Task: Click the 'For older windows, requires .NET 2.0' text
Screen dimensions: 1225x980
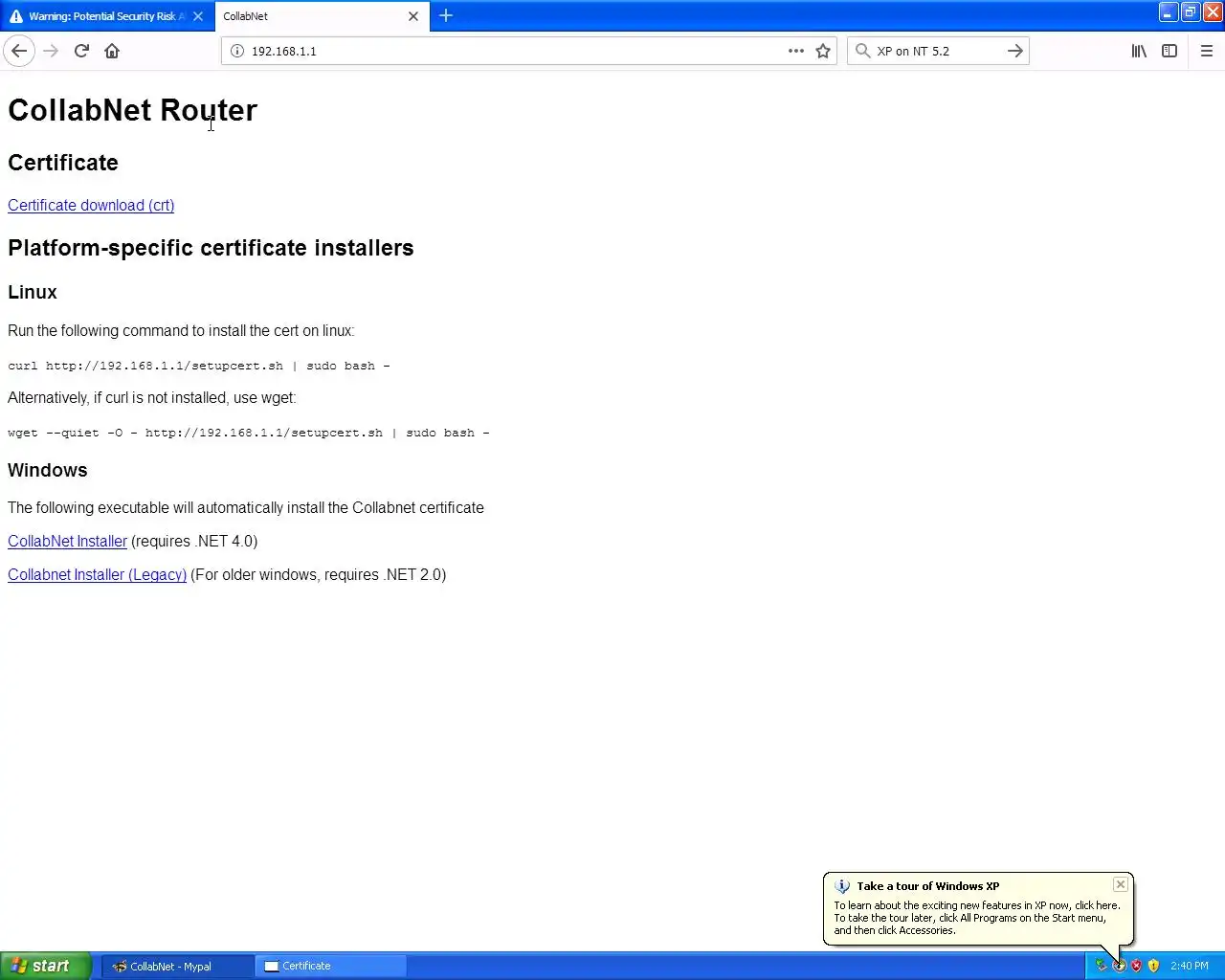Action: [x=319, y=574]
